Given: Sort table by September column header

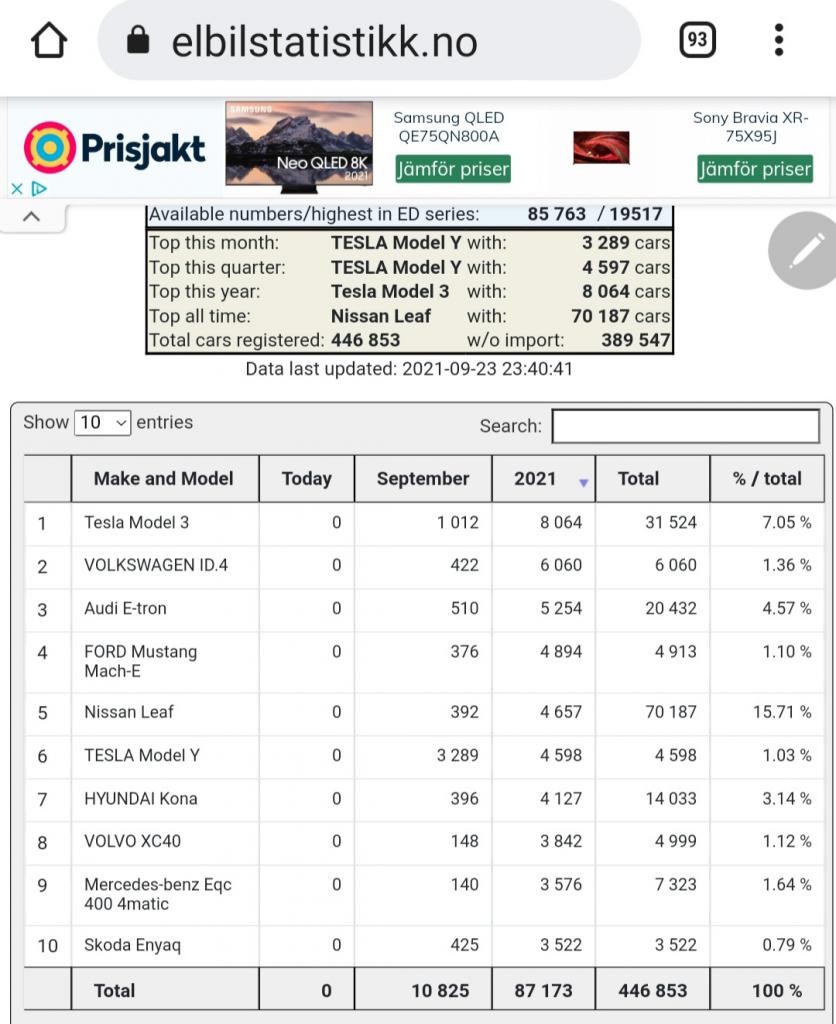Looking at the screenshot, I should pos(422,479).
